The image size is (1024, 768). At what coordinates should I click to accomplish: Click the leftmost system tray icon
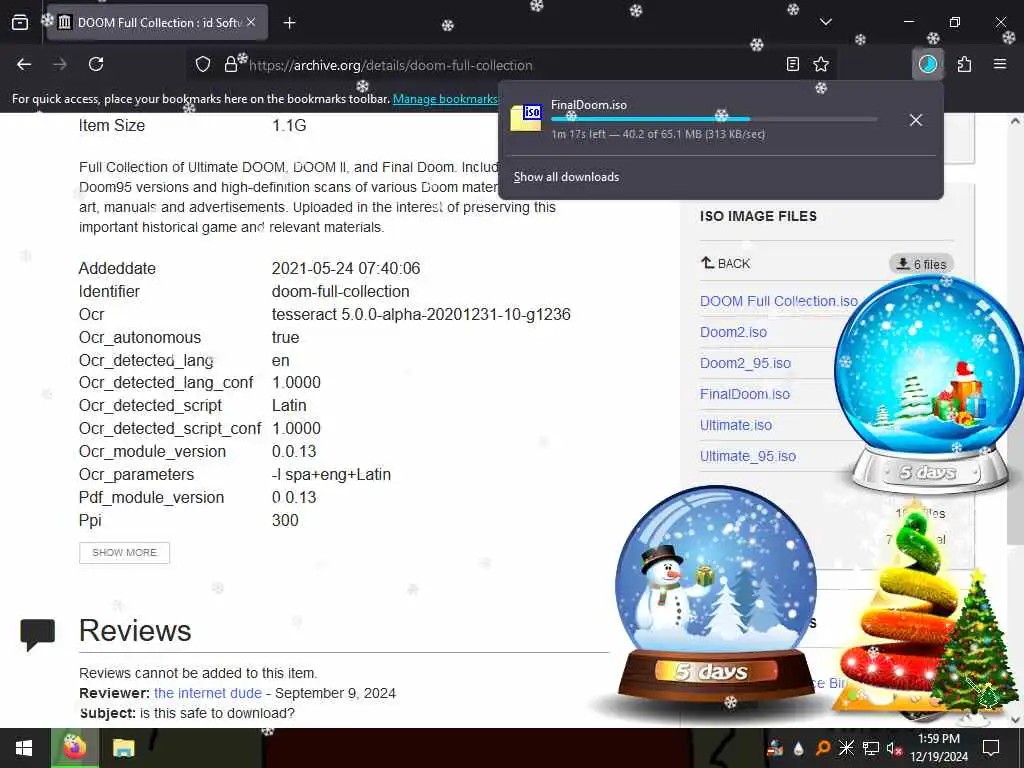pyautogui.click(x=775, y=748)
